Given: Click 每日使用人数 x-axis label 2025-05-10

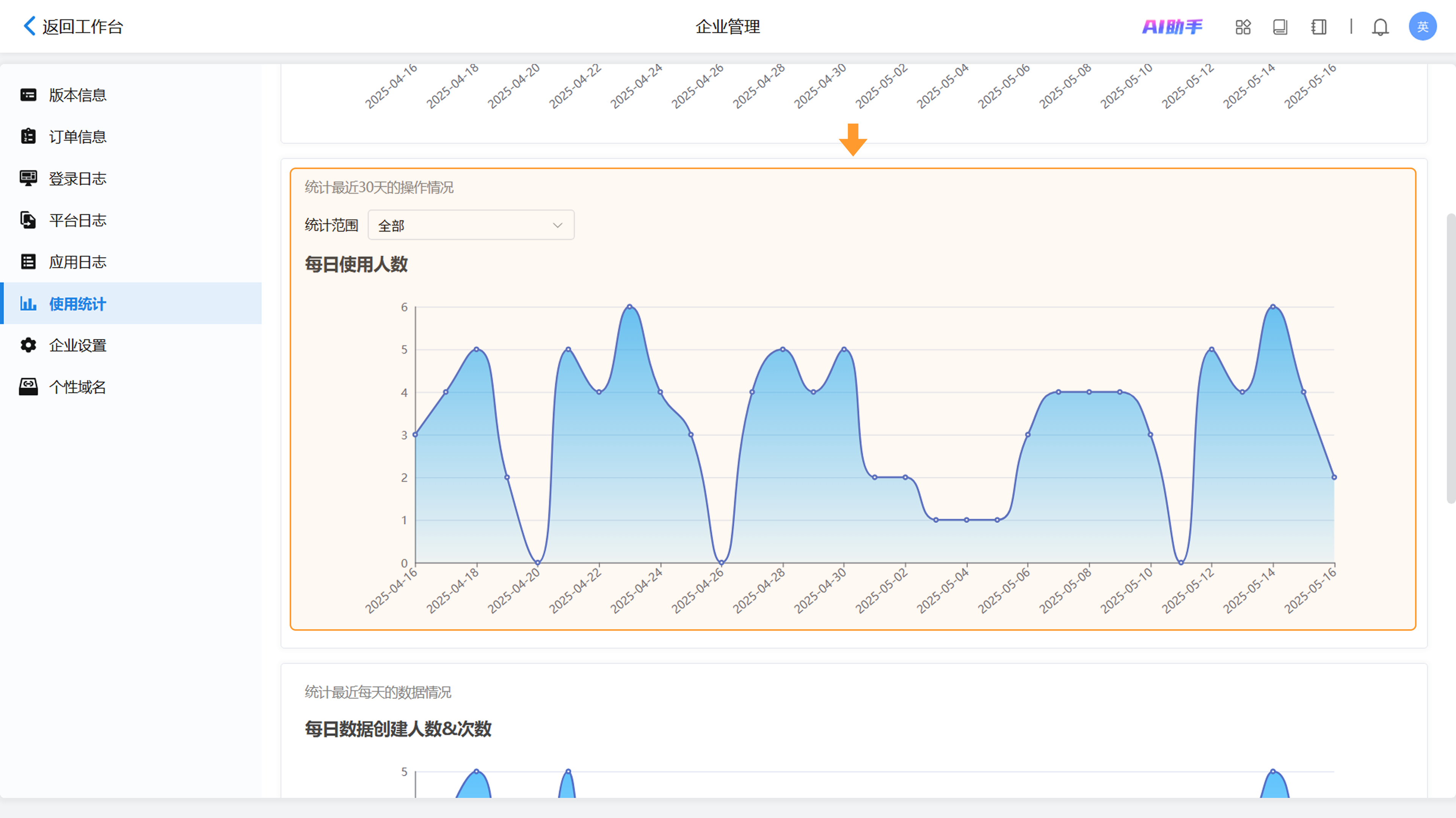Looking at the screenshot, I should coord(1127,591).
